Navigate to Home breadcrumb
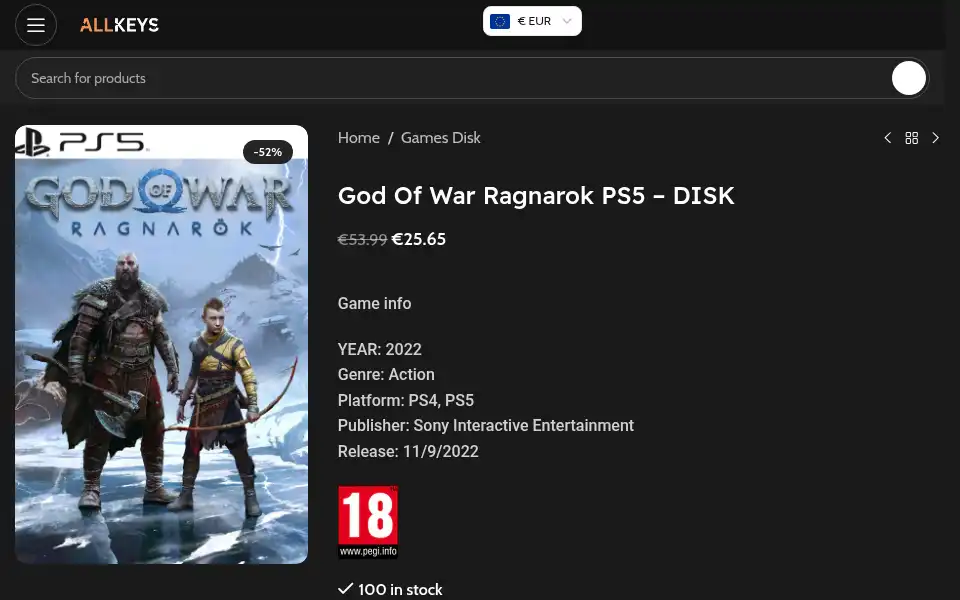Image resolution: width=960 pixels, height=600 pixels. [x=359, y=138]
